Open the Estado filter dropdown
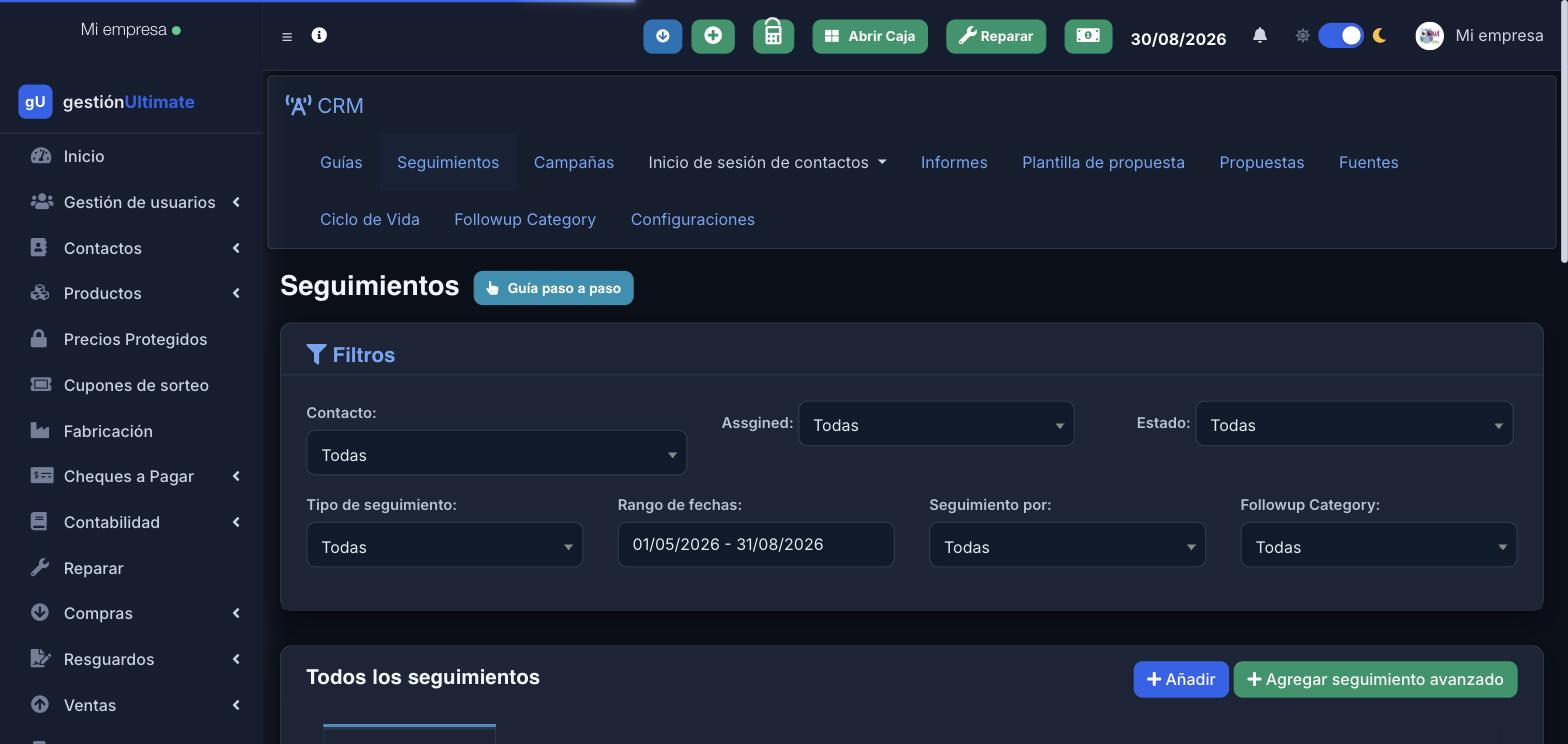The image size is (1568, 744). pyautogui.click(x=1354, y=424)
